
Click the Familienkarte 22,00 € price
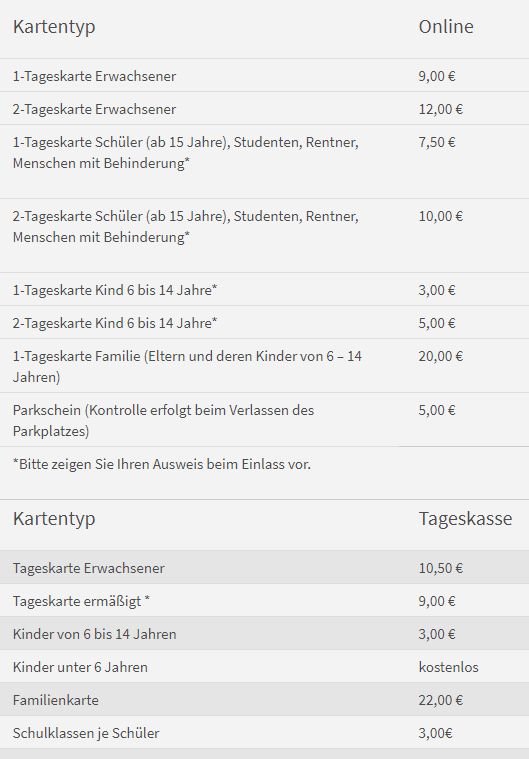[x=440, y=699]
